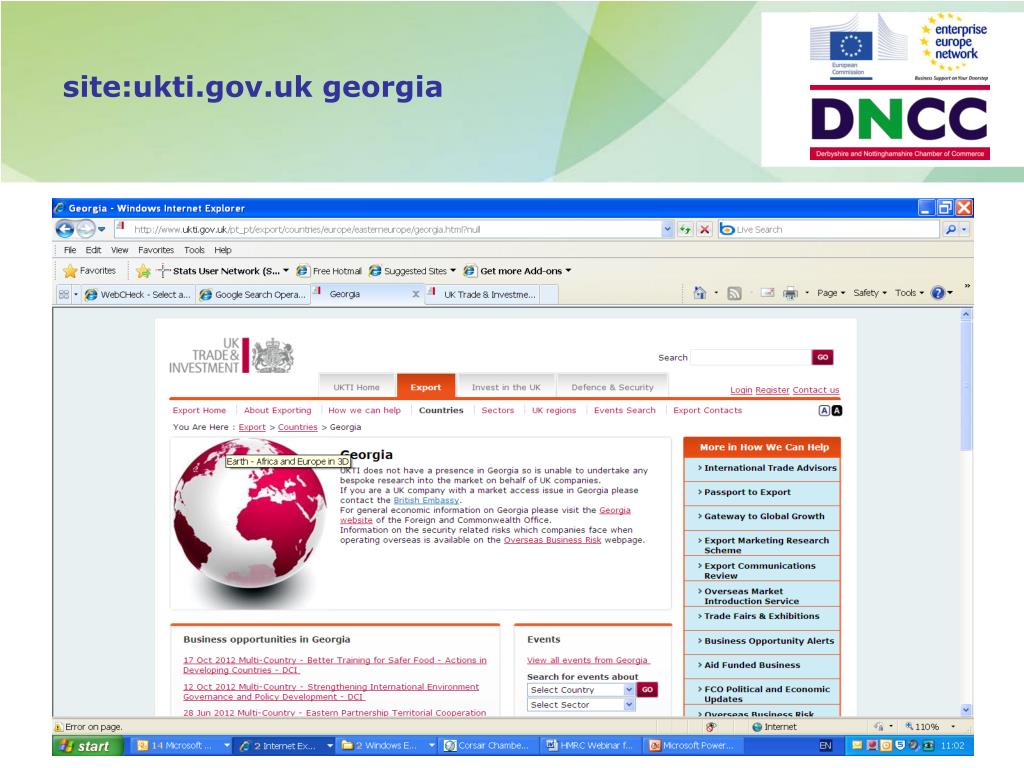
Task: Open the Help menu
Action: click(223, 250)
